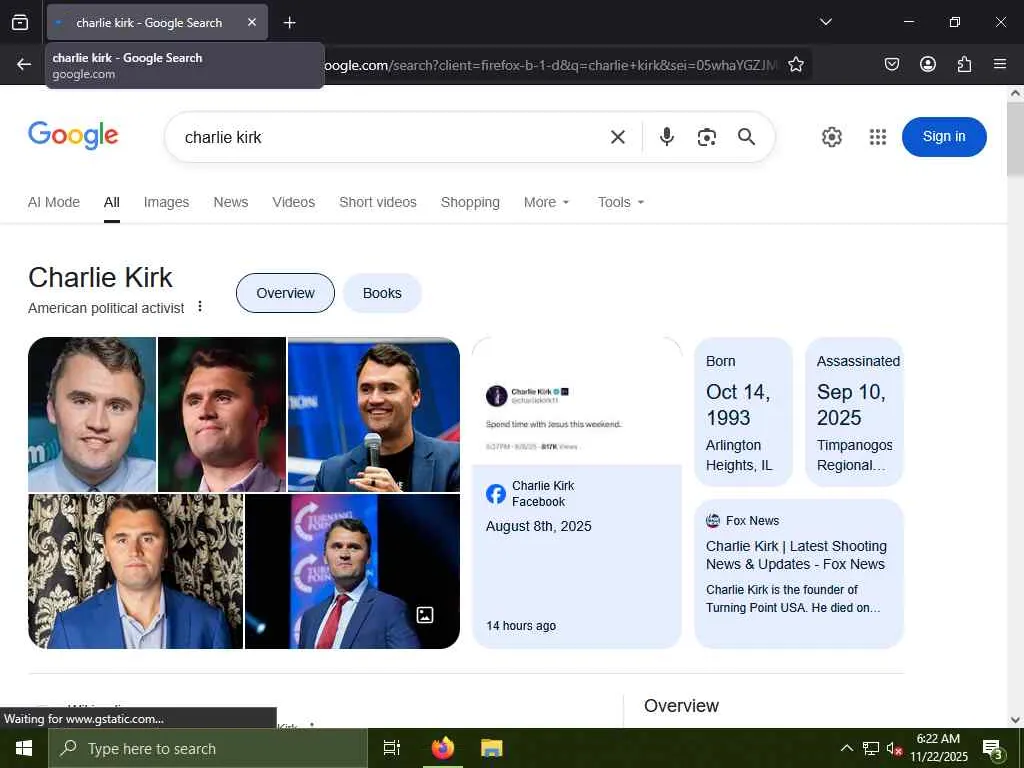The width and height of the screenshot is (1024, 768).
Task: Open the dark green background portrait thumbnail
Action: [x=222, y=414]
